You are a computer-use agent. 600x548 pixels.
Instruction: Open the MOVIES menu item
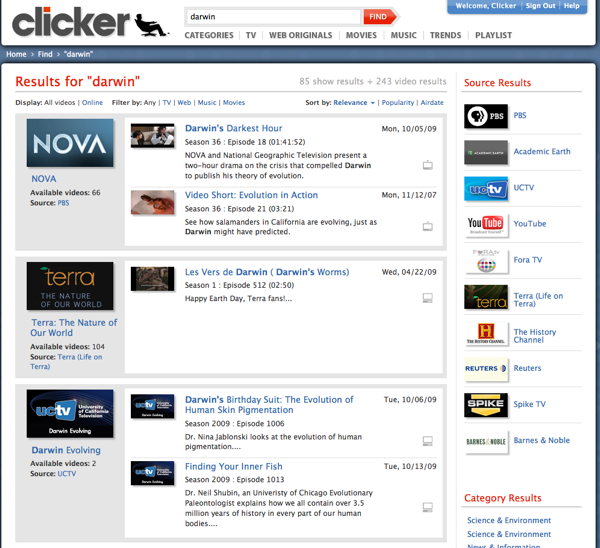point(361,35)
